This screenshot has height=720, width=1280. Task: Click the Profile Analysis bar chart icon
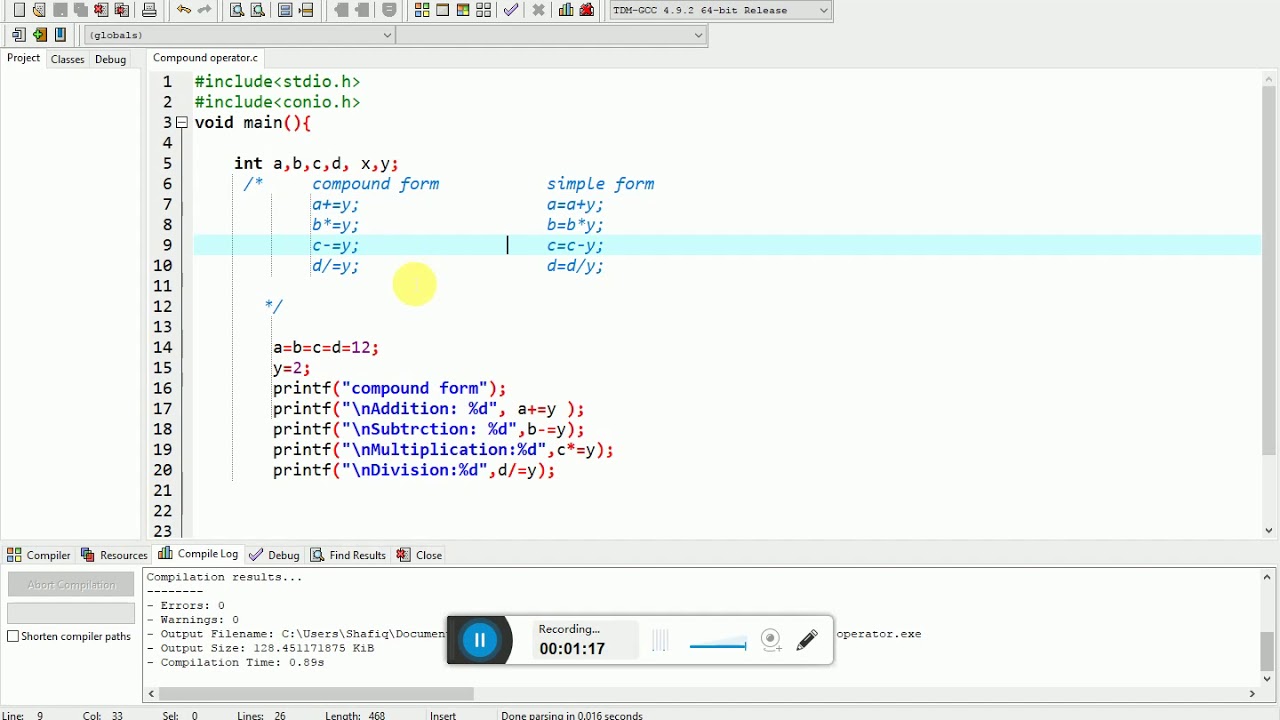[x=566, y=10]
